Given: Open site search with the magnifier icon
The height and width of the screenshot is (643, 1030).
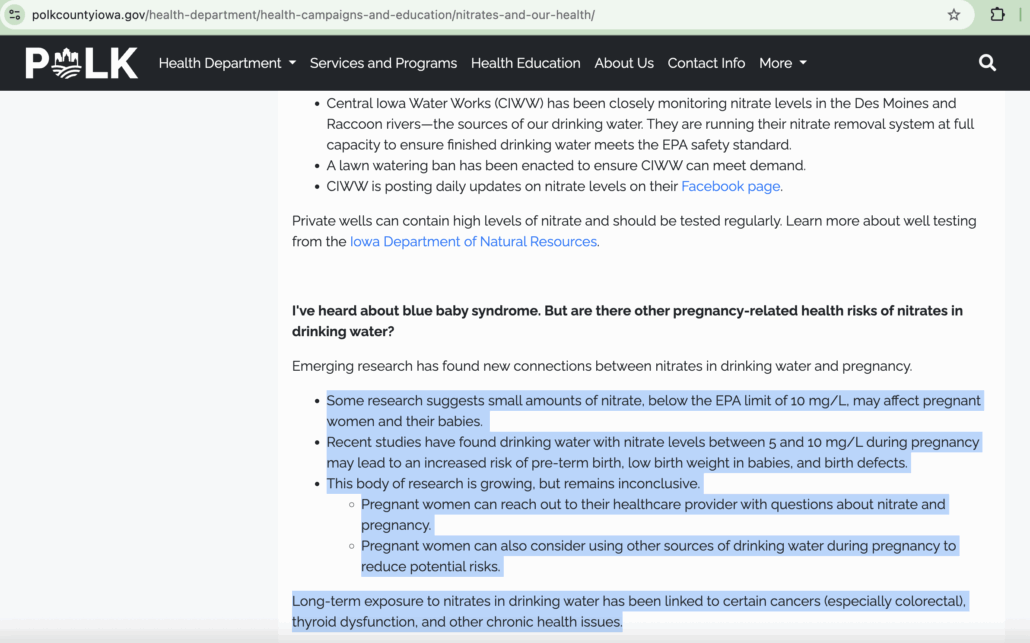Looking at the screenshot, I should (987, 63).
